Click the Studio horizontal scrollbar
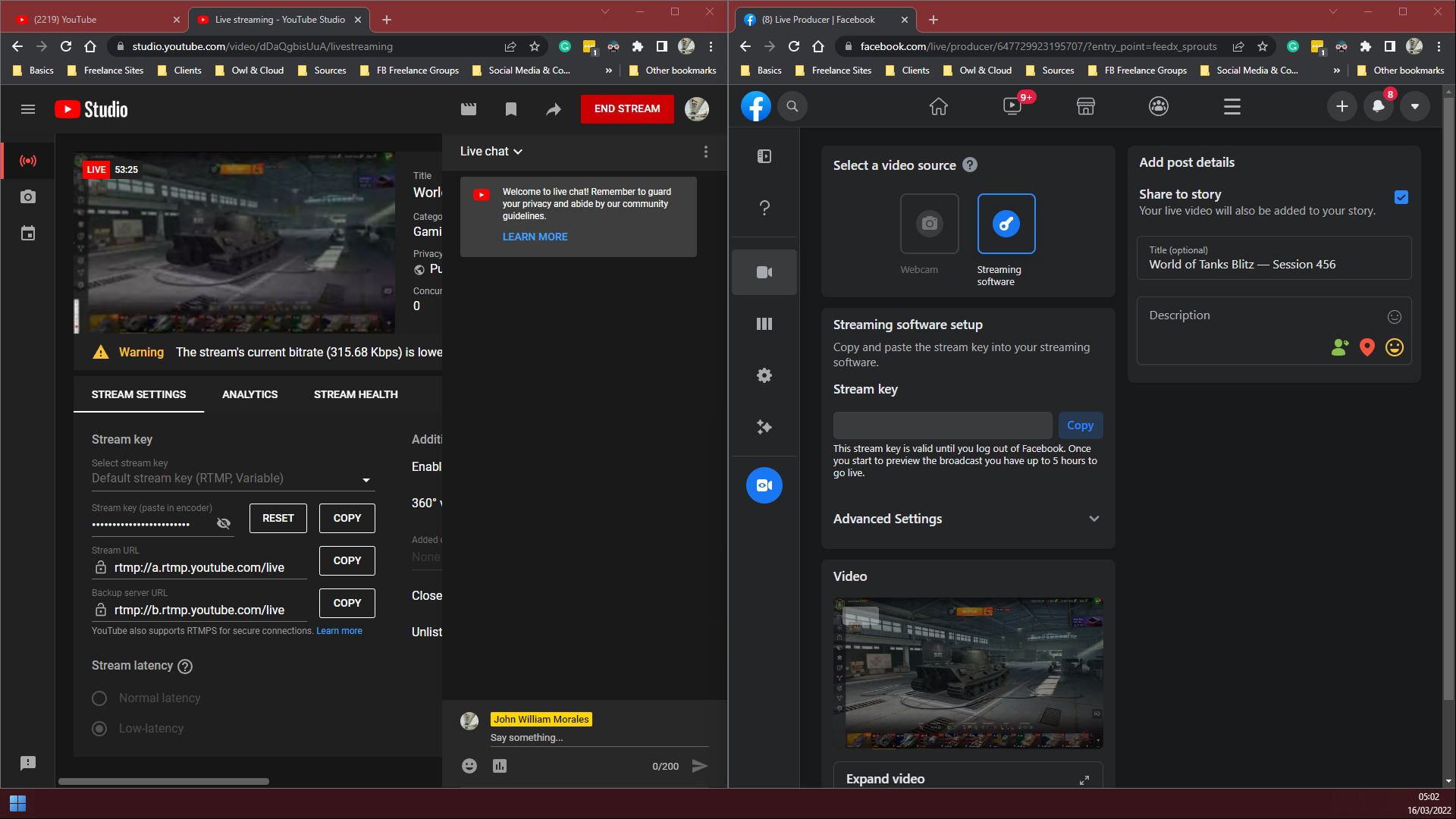This screenshot has width=1456, height=819. pos(164,781)
